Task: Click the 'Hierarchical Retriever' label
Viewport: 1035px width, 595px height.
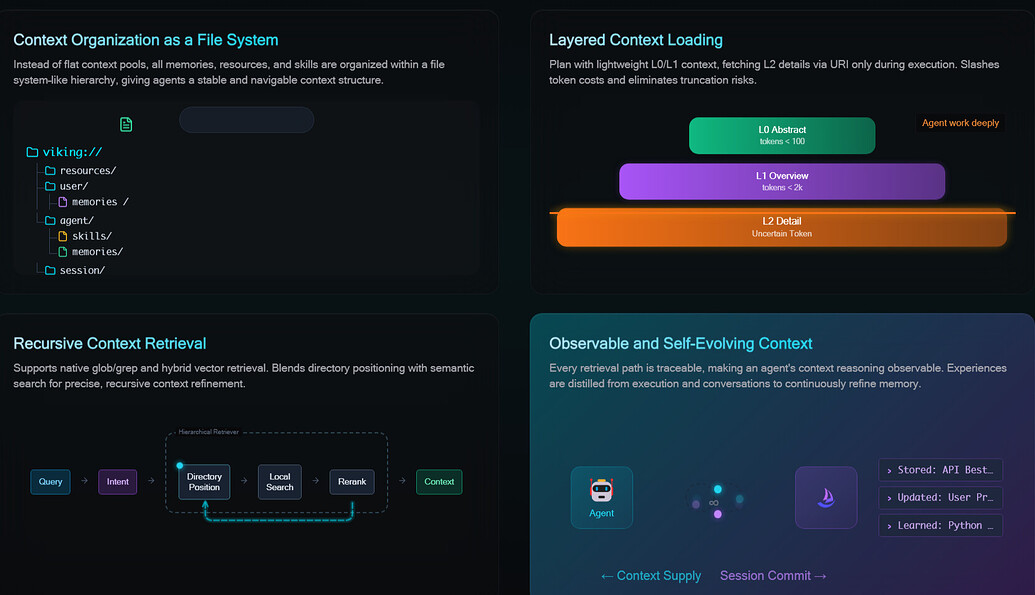Action: 209,432
